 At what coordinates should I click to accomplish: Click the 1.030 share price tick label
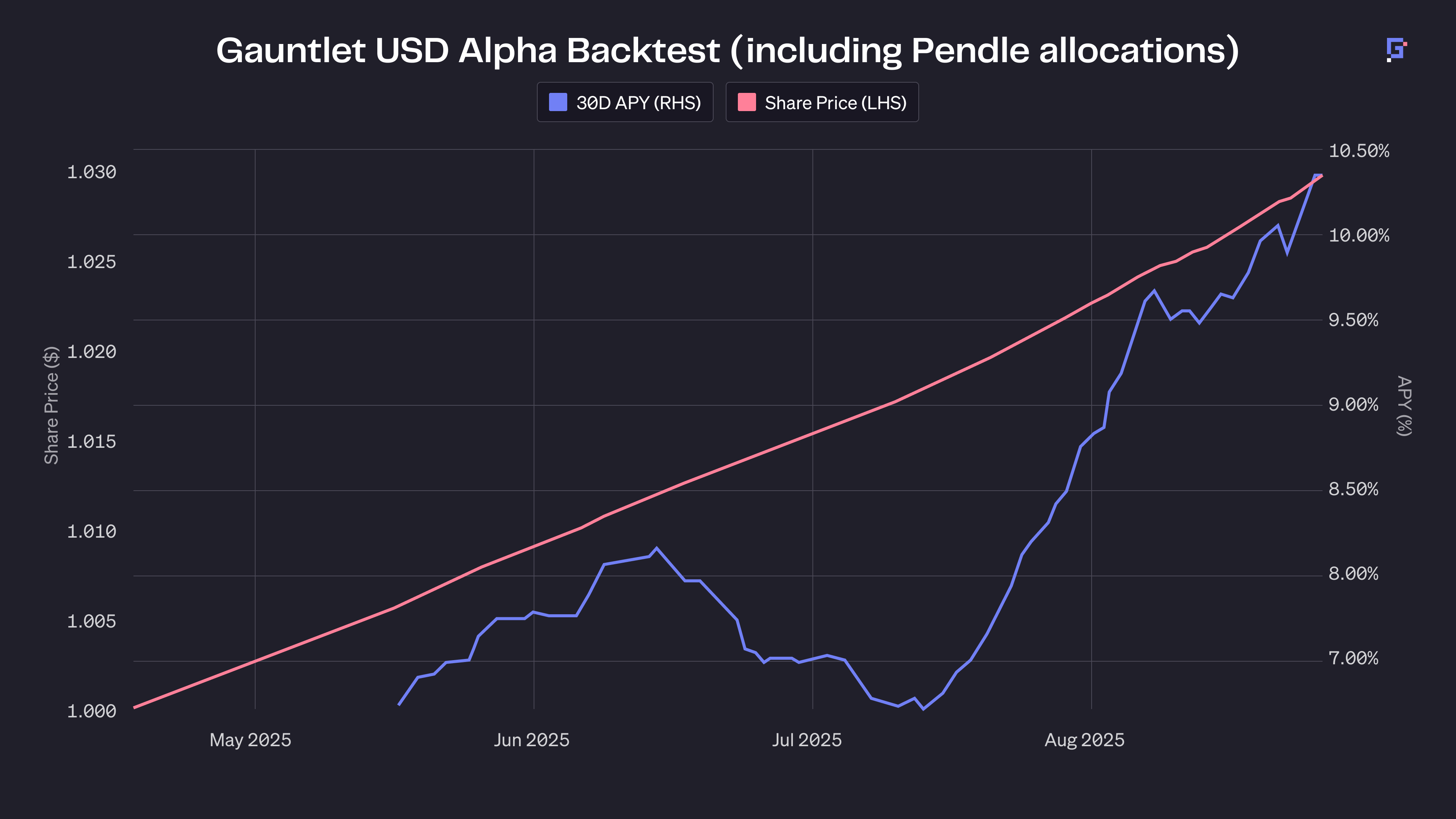point(91,172)
